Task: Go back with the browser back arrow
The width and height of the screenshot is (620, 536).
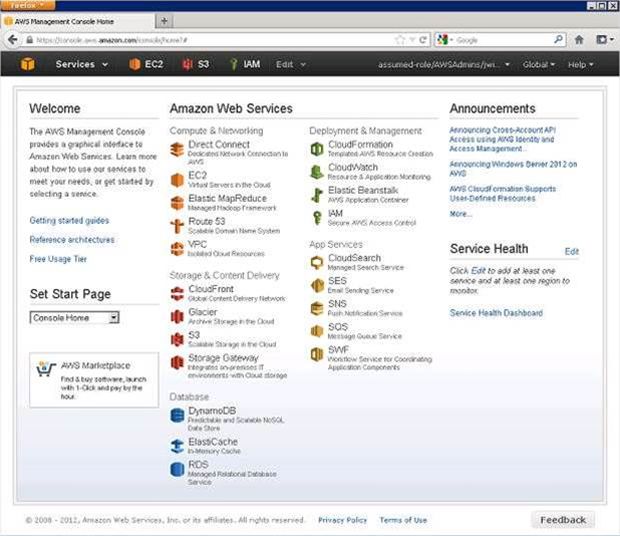Action: [13, 40]
